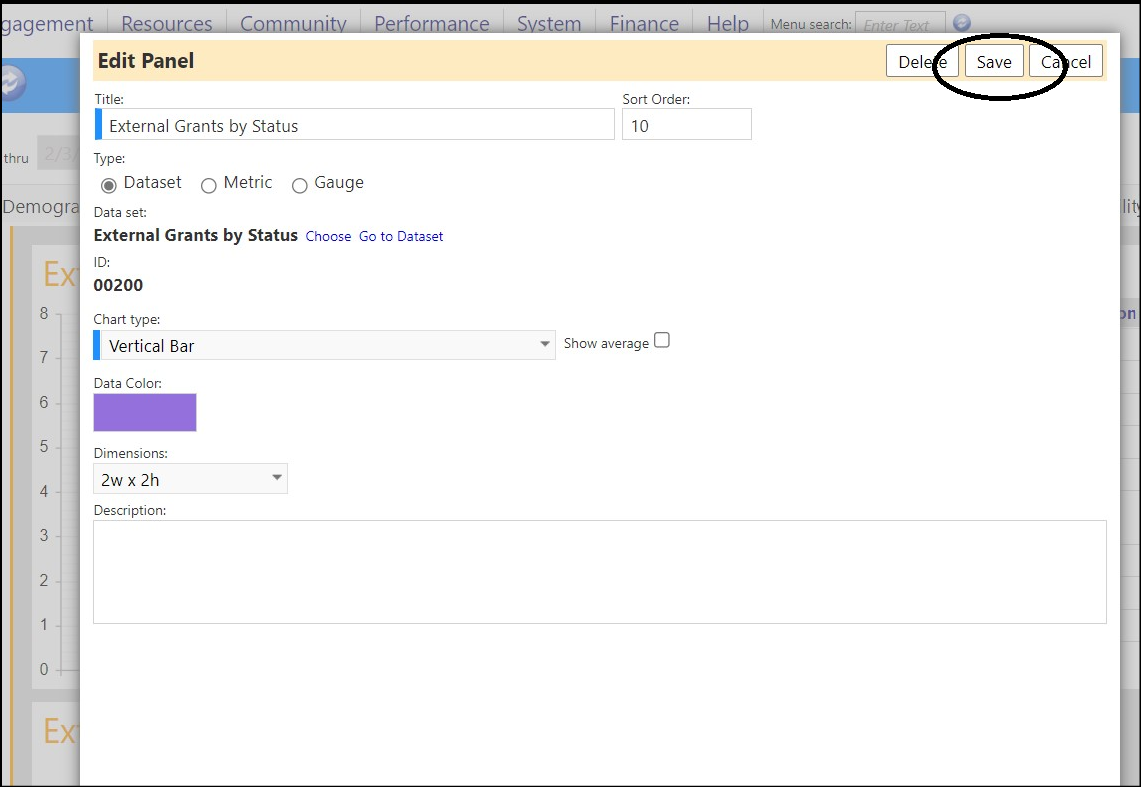Enable the Show average checkbox
The image size is (1141, 787).
coord(661,340)
